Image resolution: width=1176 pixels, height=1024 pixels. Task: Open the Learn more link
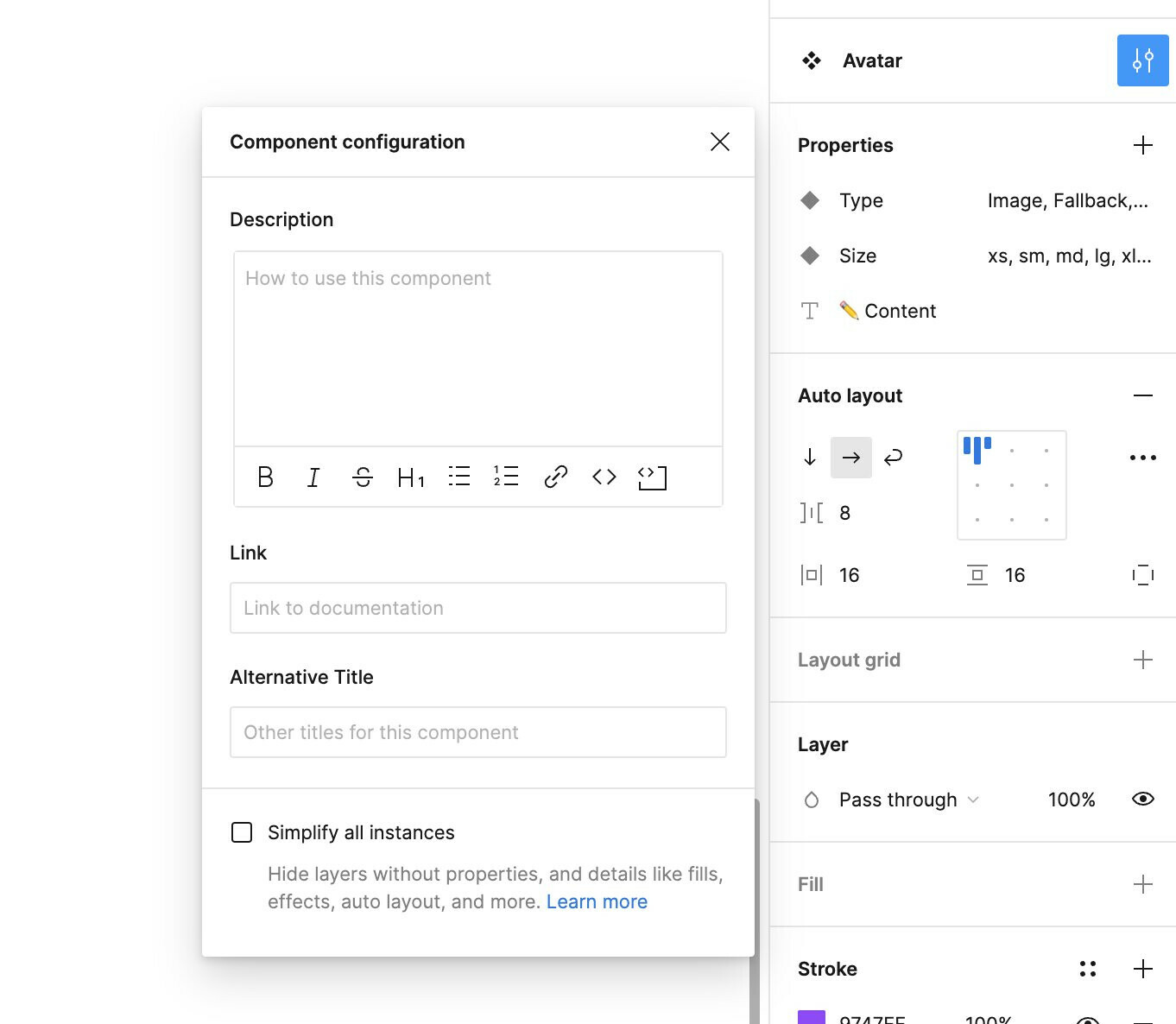tap(597, 901)
